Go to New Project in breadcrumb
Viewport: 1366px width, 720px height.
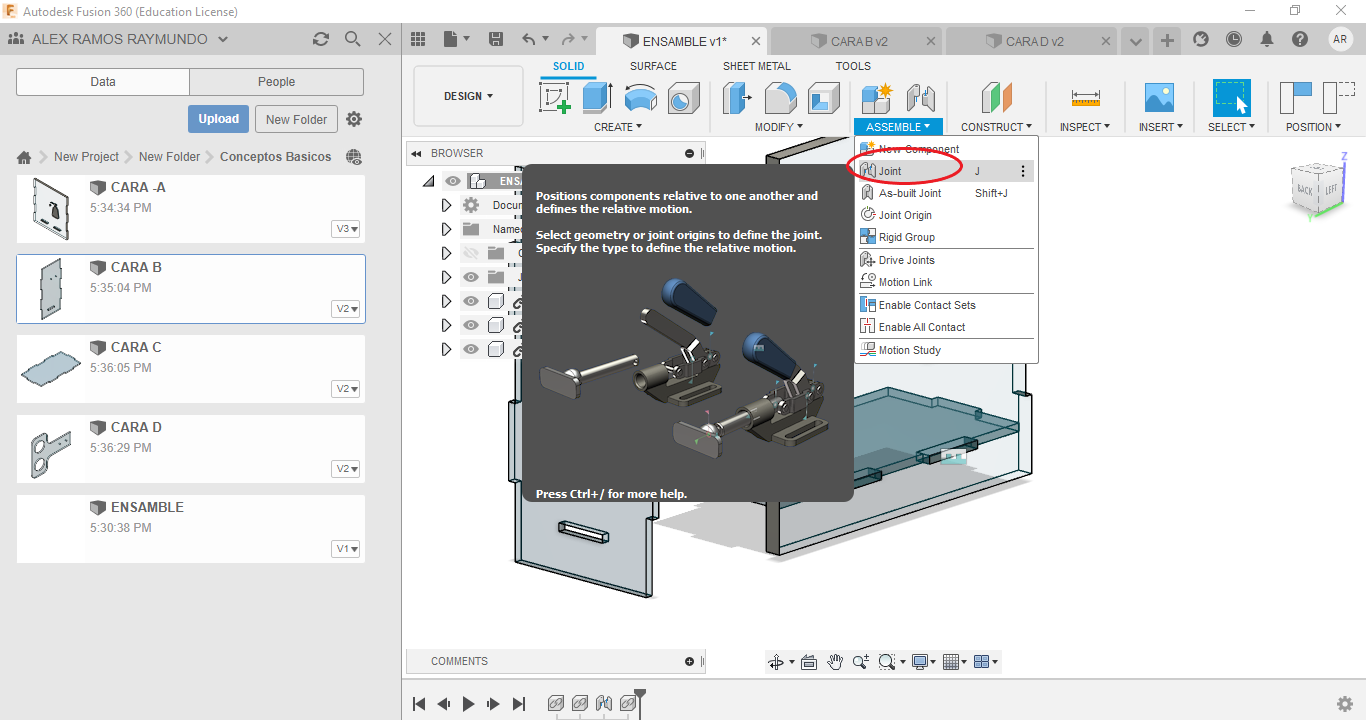tap(86, 157)
